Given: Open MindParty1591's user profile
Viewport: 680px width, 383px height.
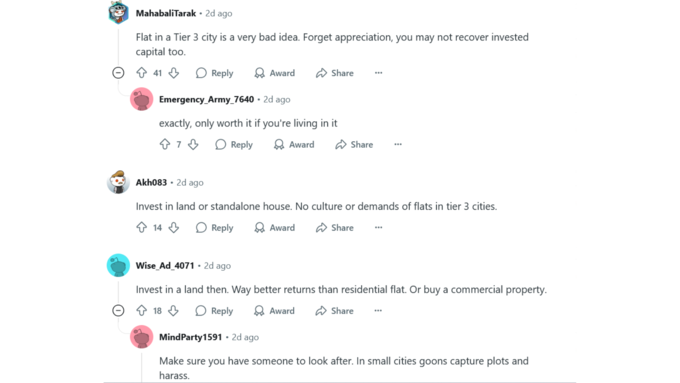Looking at the screenshot, I should tap(190, 337).
